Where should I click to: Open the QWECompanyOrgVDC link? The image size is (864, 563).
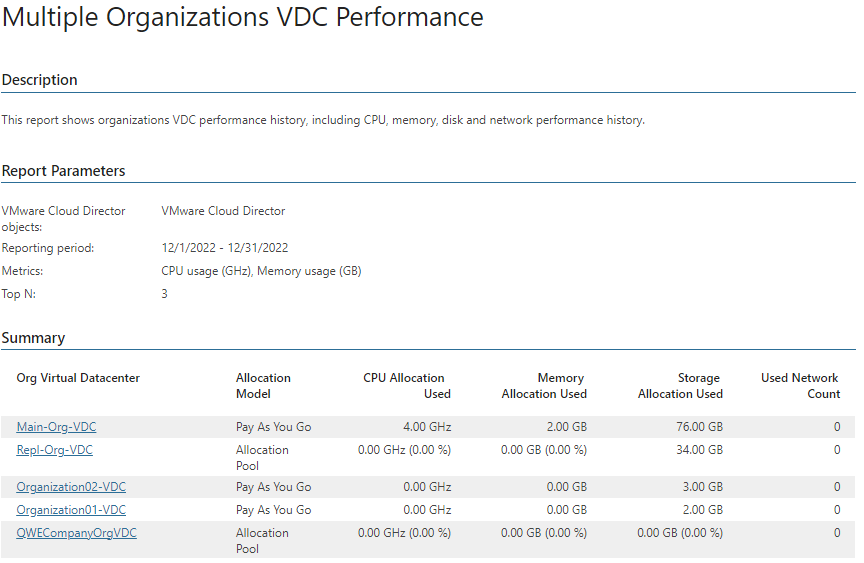click(x=77, y=533)
